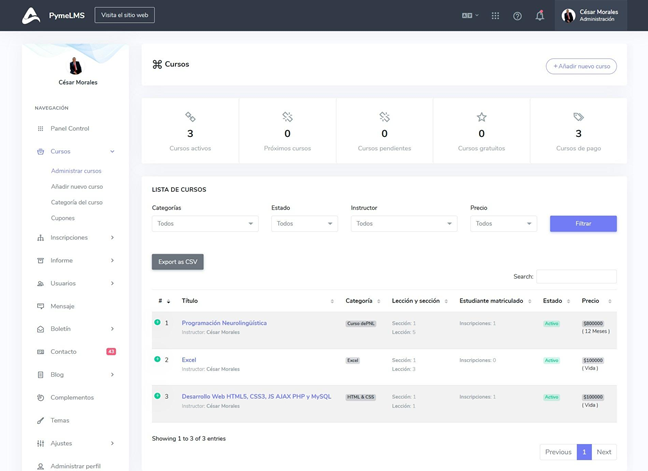
Task: Collapse the Cursos menu chevron
Action: pos(112,152)
